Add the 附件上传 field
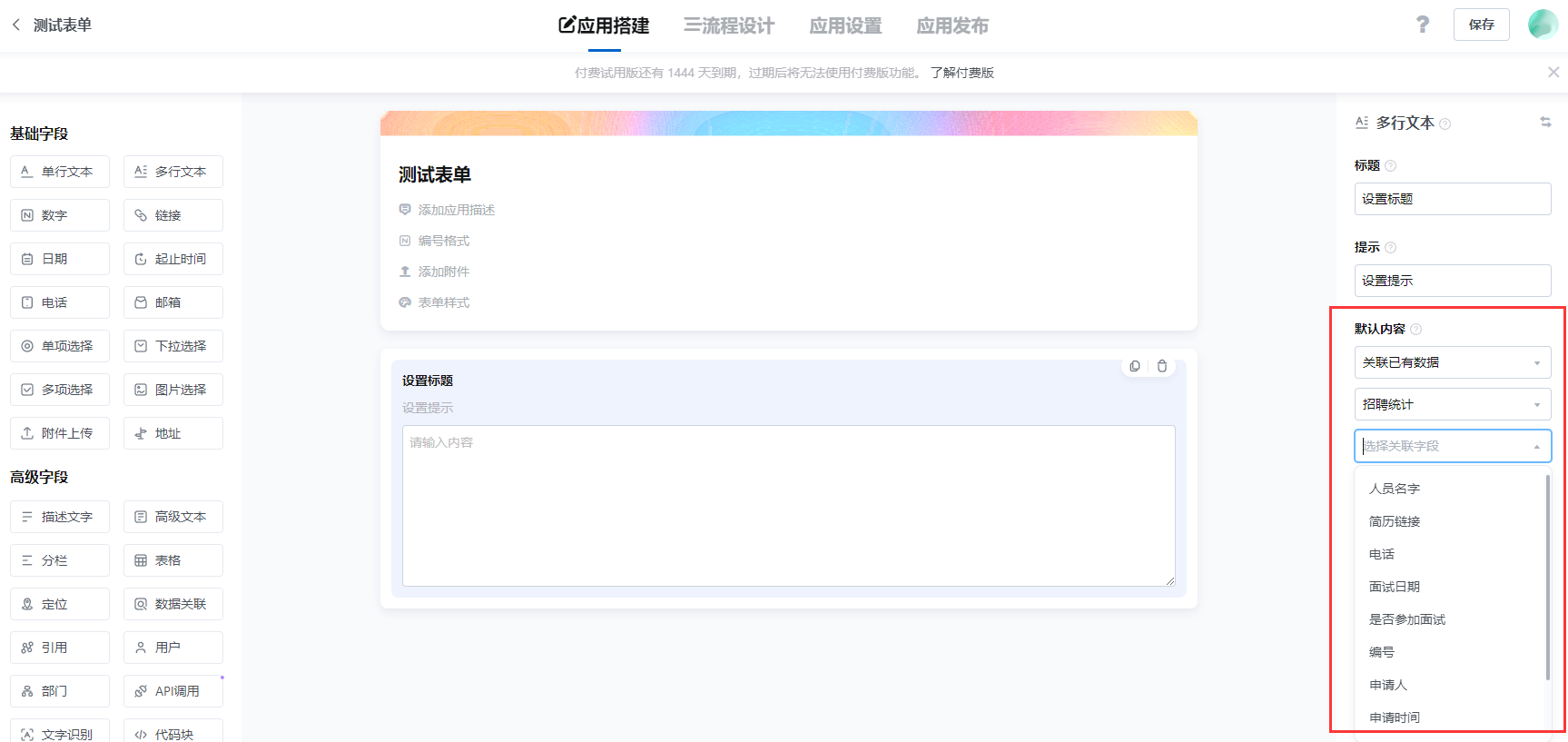Image resolution: width=1568 pixels, height=742 pixels. [60, 433]
